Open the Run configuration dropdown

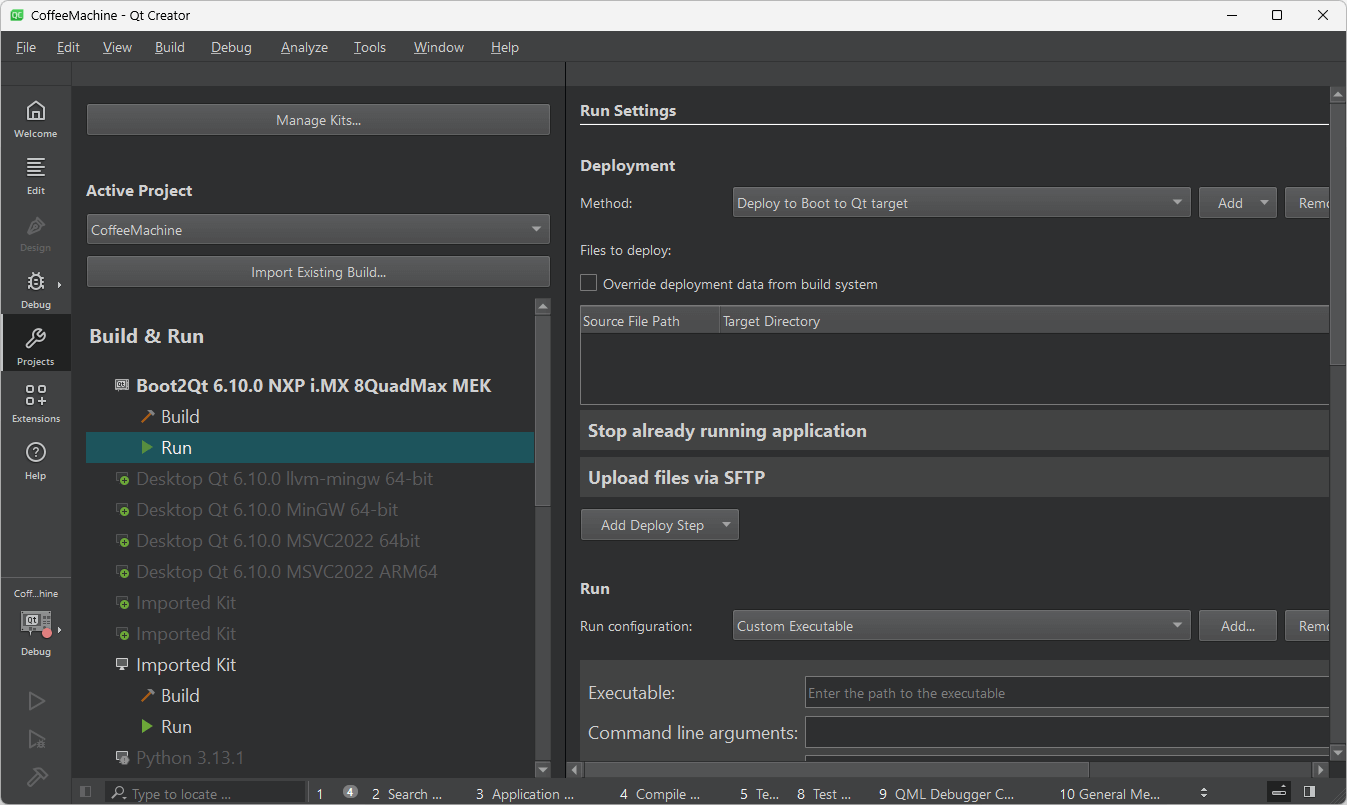click(961, 625)
